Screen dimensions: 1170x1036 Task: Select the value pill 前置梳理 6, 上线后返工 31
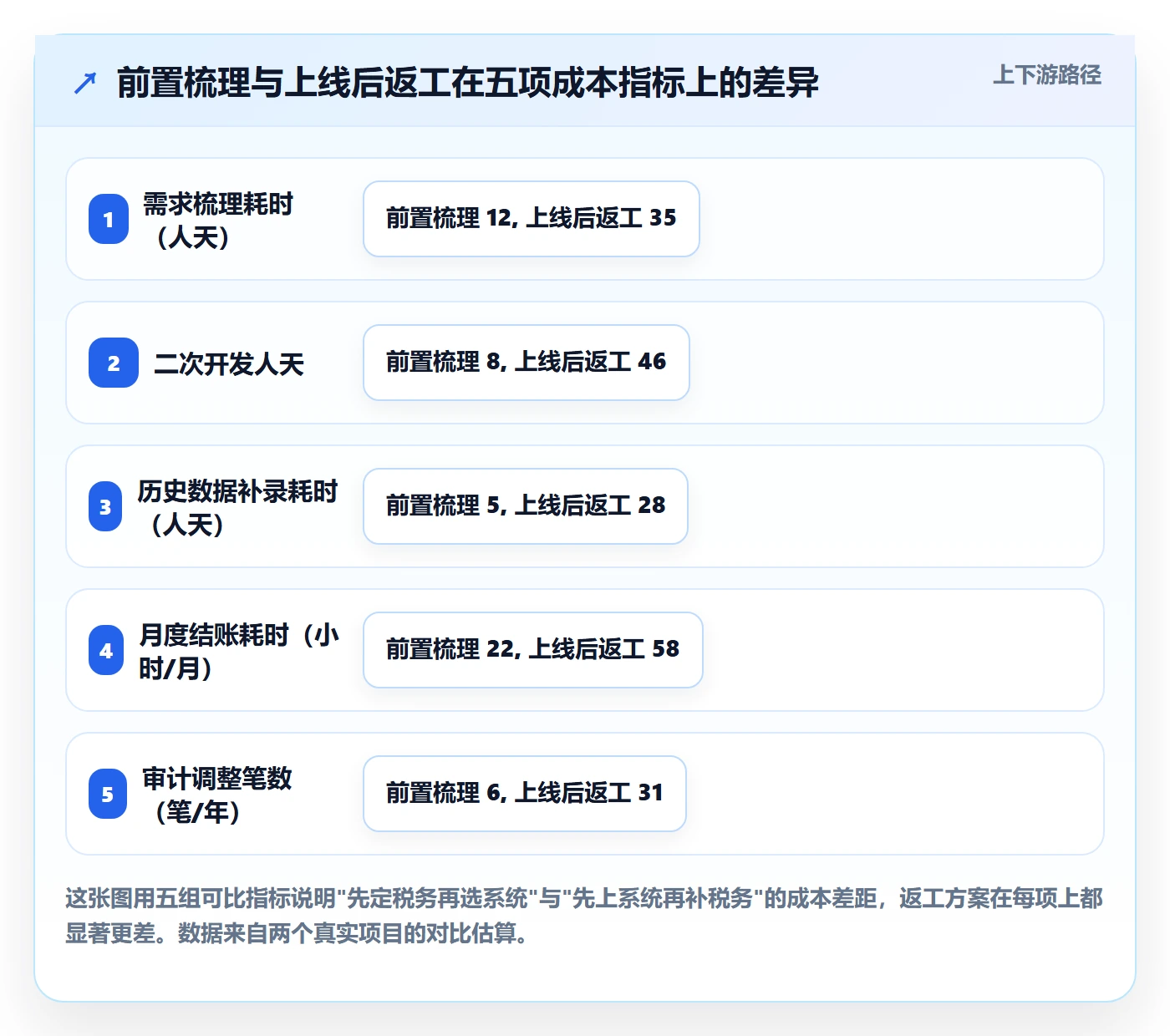(525, 794)
